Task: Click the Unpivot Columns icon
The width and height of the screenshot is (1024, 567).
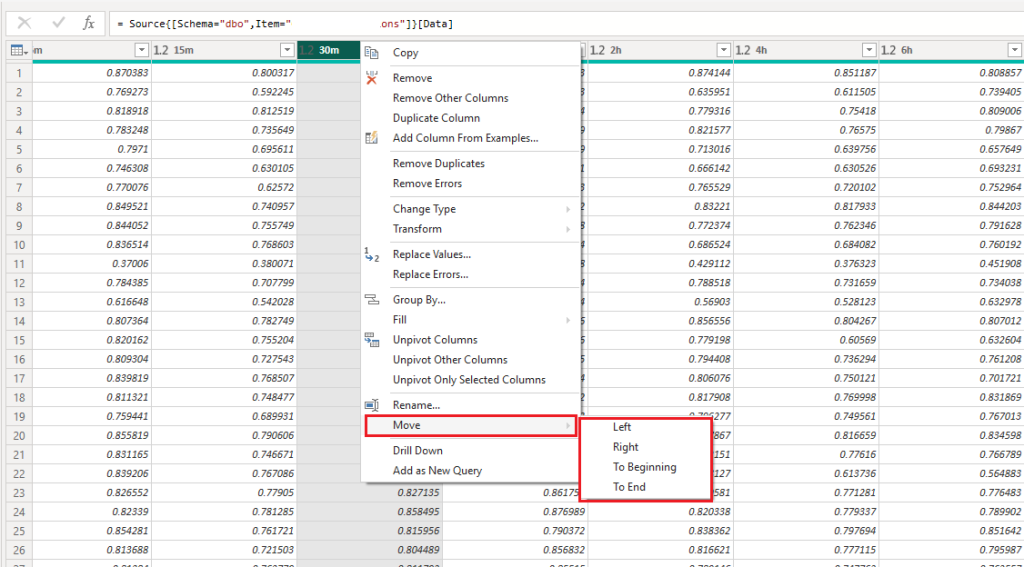Action: (x=372, y=340)
